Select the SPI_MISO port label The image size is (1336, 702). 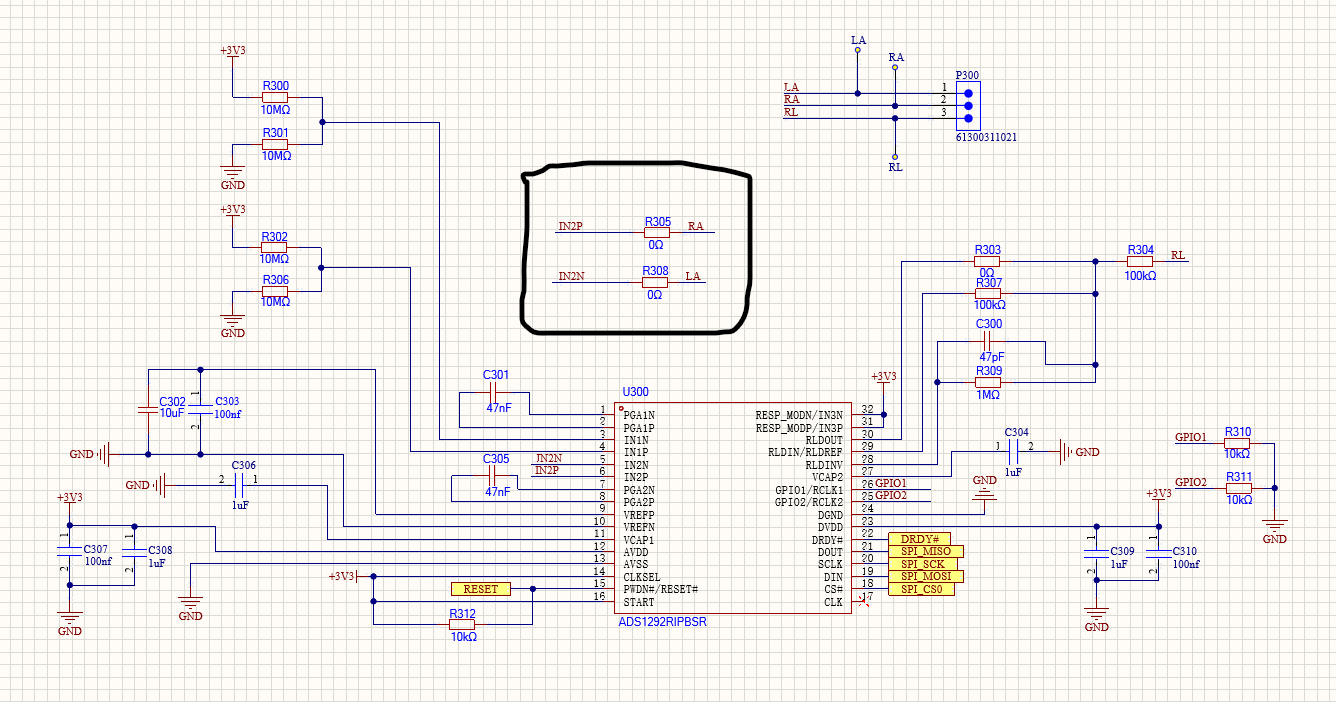[x=925, y=551]
